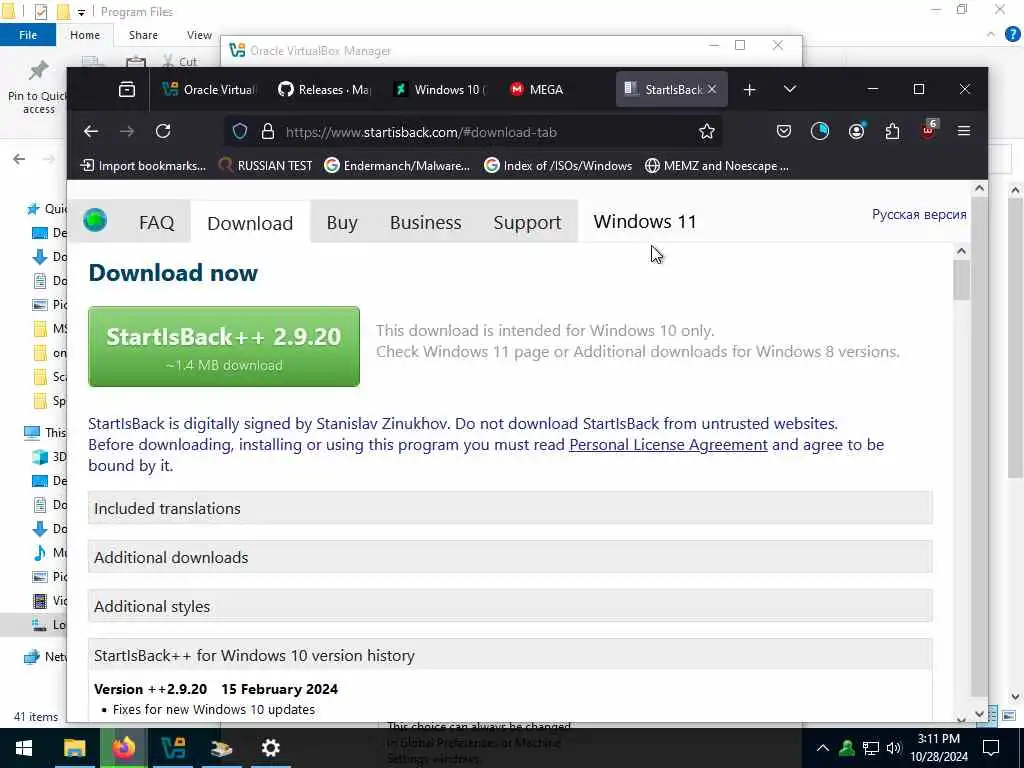Image resolution: width=1024 pixels, height=768 pixels.
Task: Expand the list all tabs chevron
Action: [790, 89]
